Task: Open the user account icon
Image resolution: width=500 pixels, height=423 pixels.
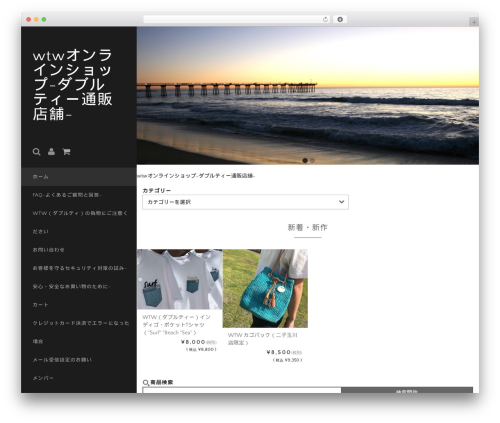Action: coord(51,152)
